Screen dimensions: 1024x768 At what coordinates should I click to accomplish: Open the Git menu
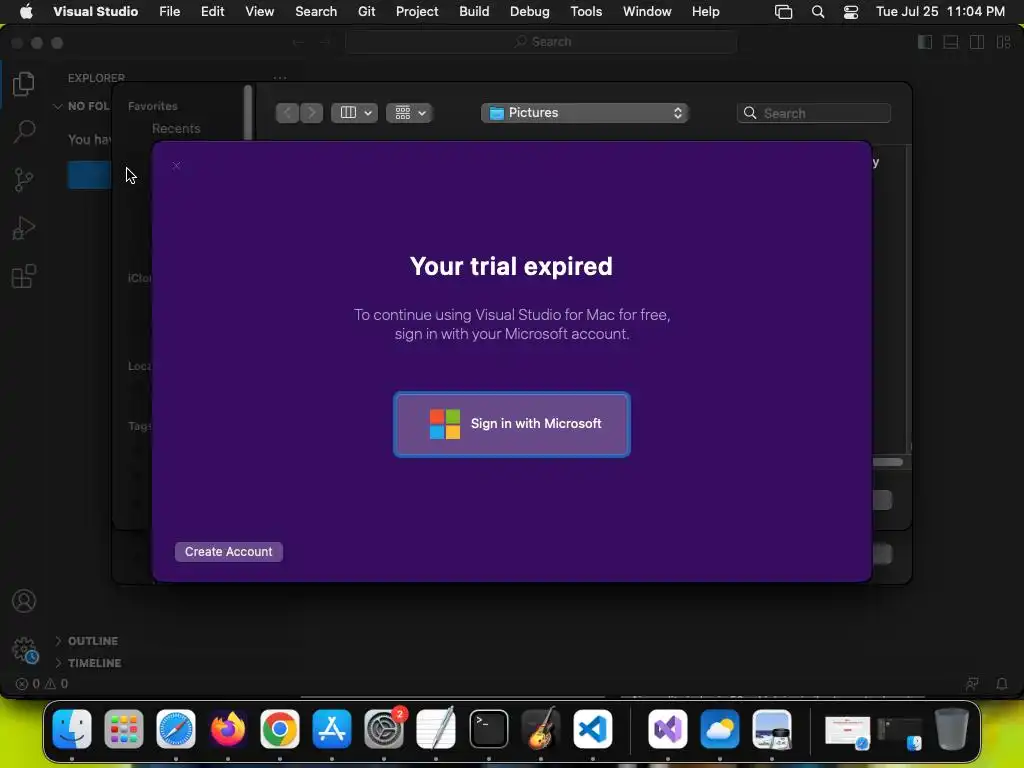click(366, 12)
